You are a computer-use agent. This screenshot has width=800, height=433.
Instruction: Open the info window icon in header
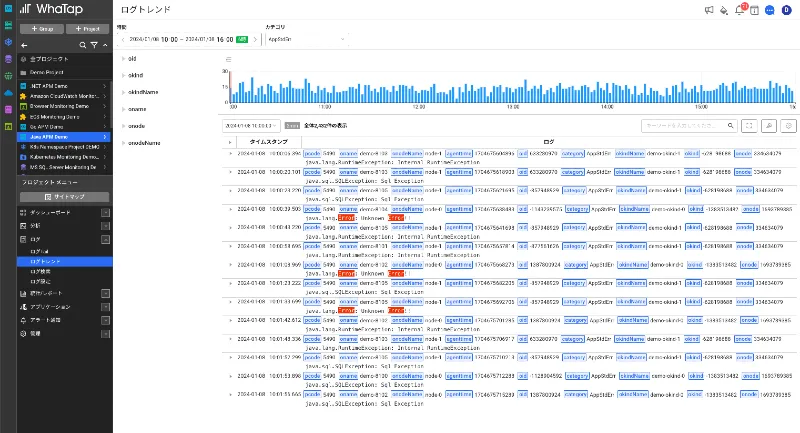(754, 10)
